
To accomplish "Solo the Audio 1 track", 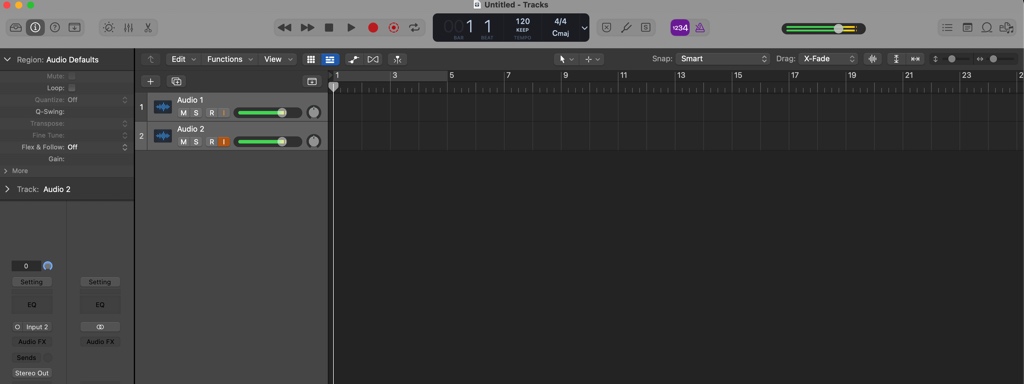I will click(x=195, y=113).
